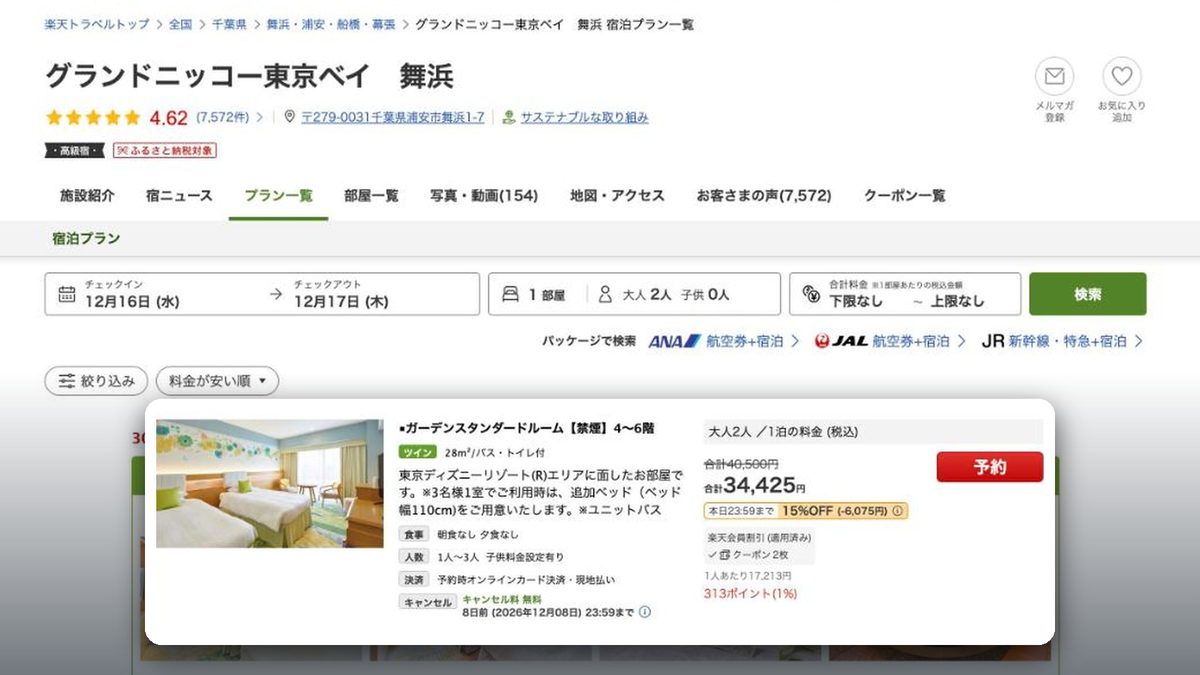Image resolution: width=1200 pixels, height=675 pixels.
Task: Click the map pin address icon
Action: [x=290, y=117]
